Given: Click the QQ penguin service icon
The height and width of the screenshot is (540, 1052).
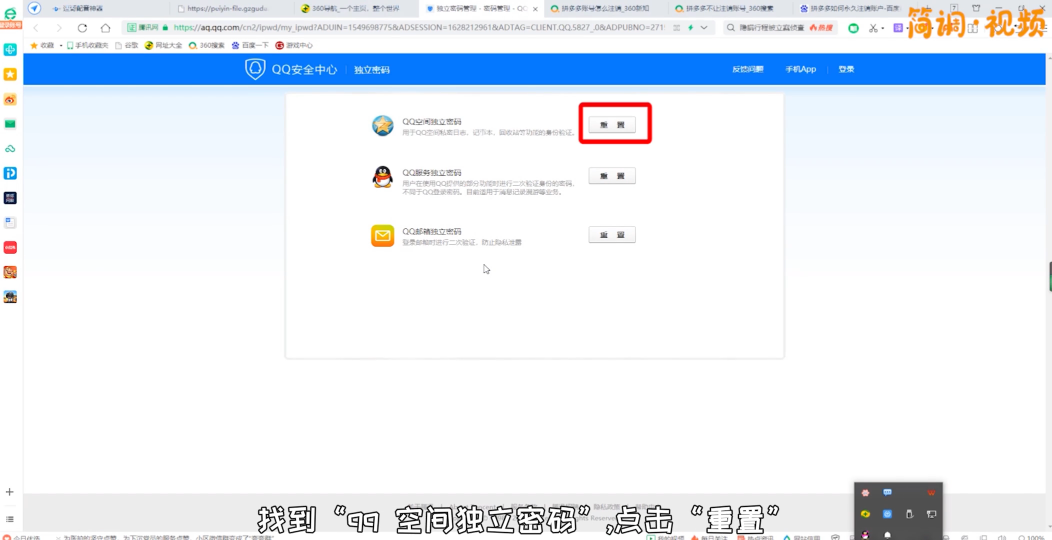Looking at the screenshot, I should click(383, 177).
